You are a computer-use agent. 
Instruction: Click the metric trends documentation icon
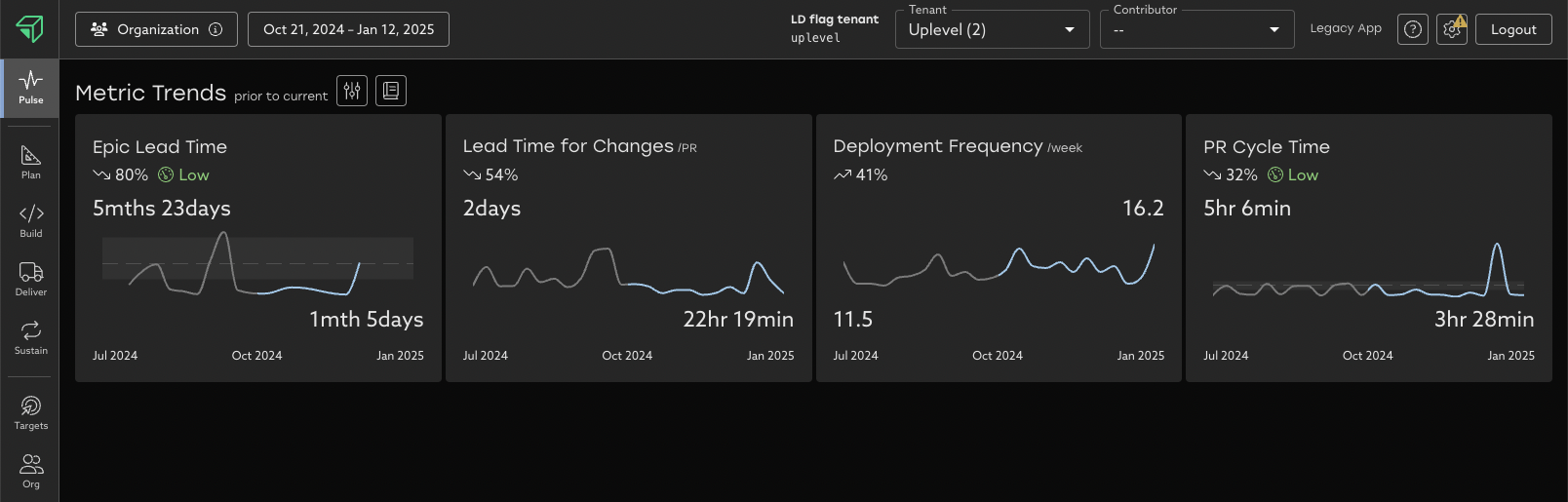391,91
